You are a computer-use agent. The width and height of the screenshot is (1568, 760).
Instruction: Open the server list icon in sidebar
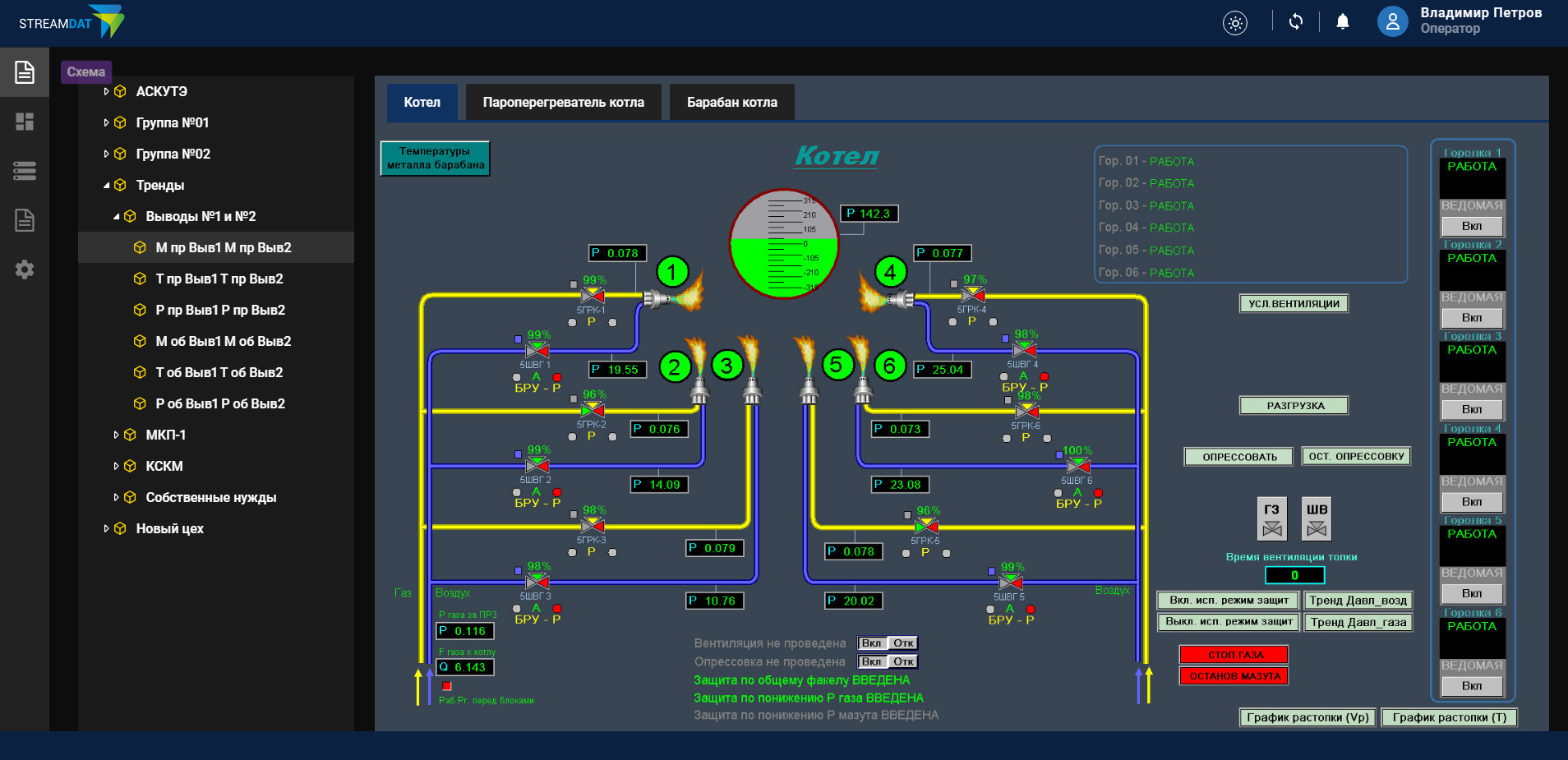[24, 171]
